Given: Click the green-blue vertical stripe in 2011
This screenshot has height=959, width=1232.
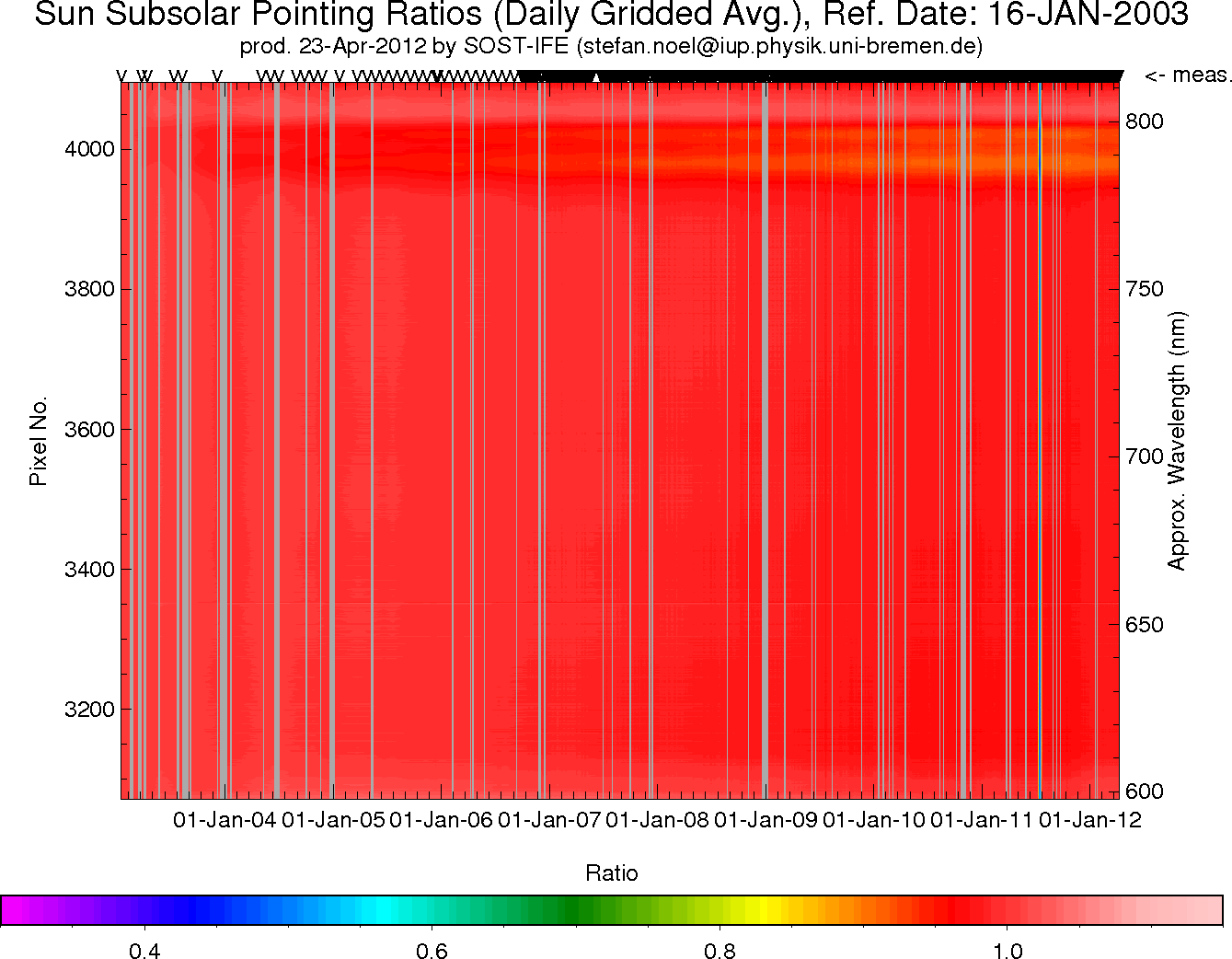Looking at the screenshot, I should [x=1040, y=440].
